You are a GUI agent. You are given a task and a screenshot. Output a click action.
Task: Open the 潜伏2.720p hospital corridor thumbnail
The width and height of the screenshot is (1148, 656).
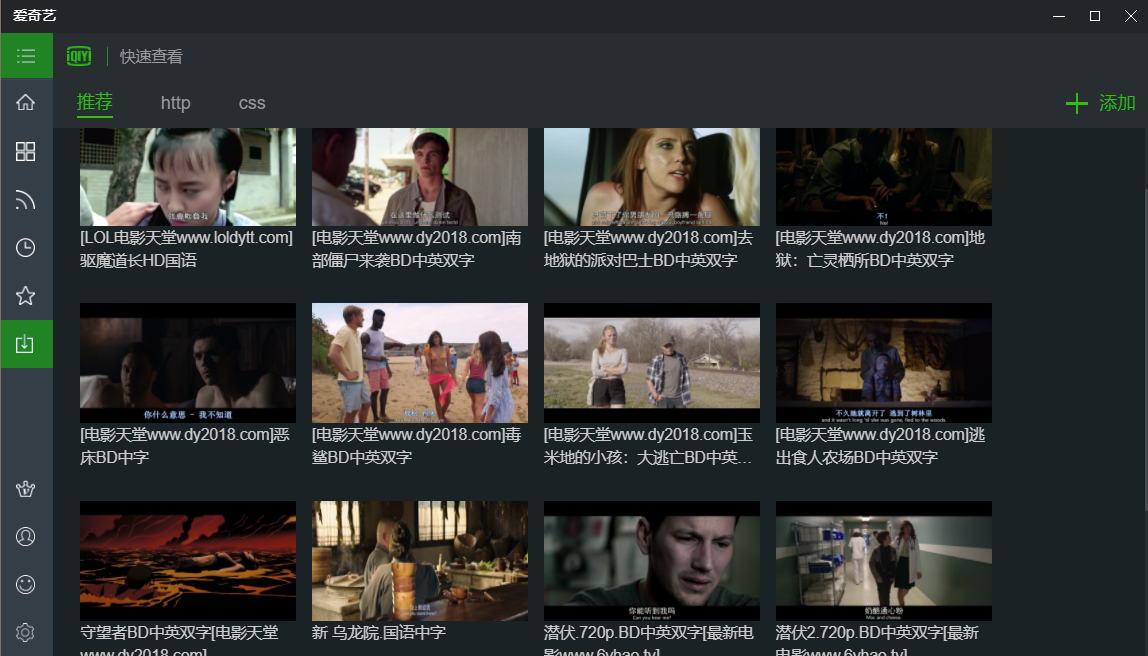[x=884, y=561]
